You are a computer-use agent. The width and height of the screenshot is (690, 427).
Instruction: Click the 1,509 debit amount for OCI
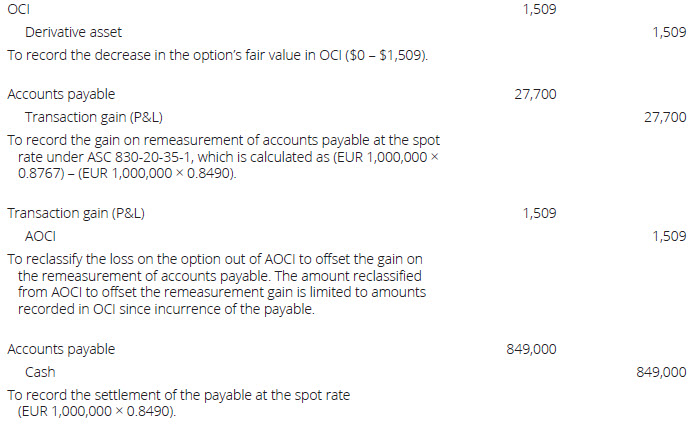coord(539,9)
